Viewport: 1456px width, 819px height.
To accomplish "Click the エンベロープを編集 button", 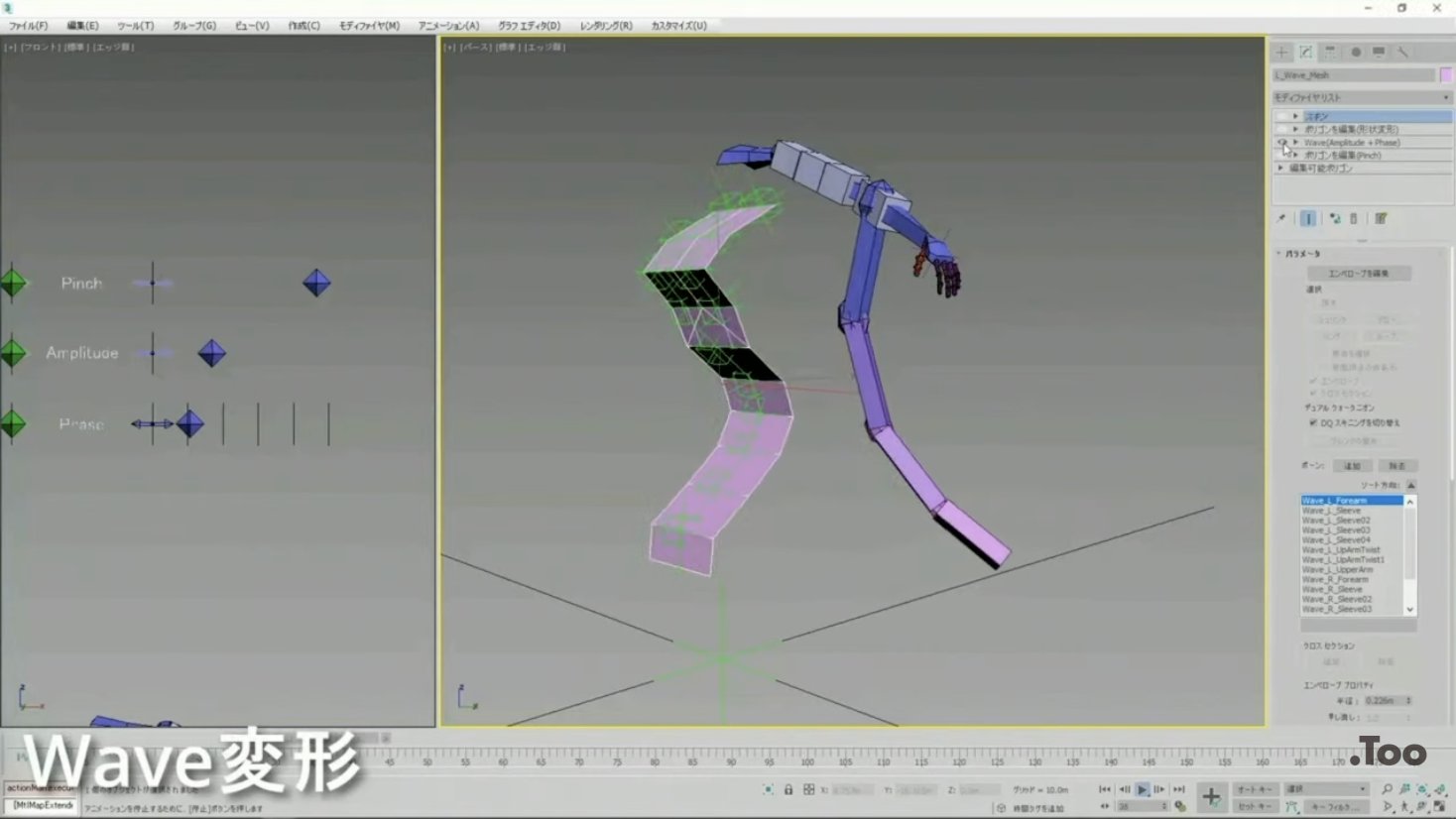I will pos(1358,274).
